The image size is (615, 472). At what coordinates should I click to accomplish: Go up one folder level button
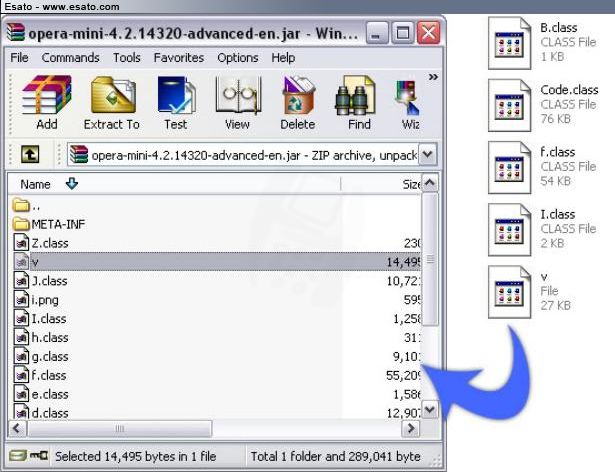pos(30,154)
